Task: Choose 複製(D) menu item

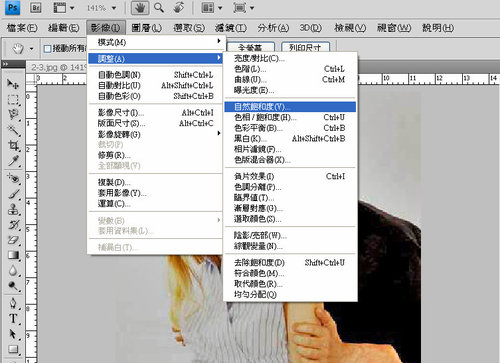Action: [x=154, y=182]
